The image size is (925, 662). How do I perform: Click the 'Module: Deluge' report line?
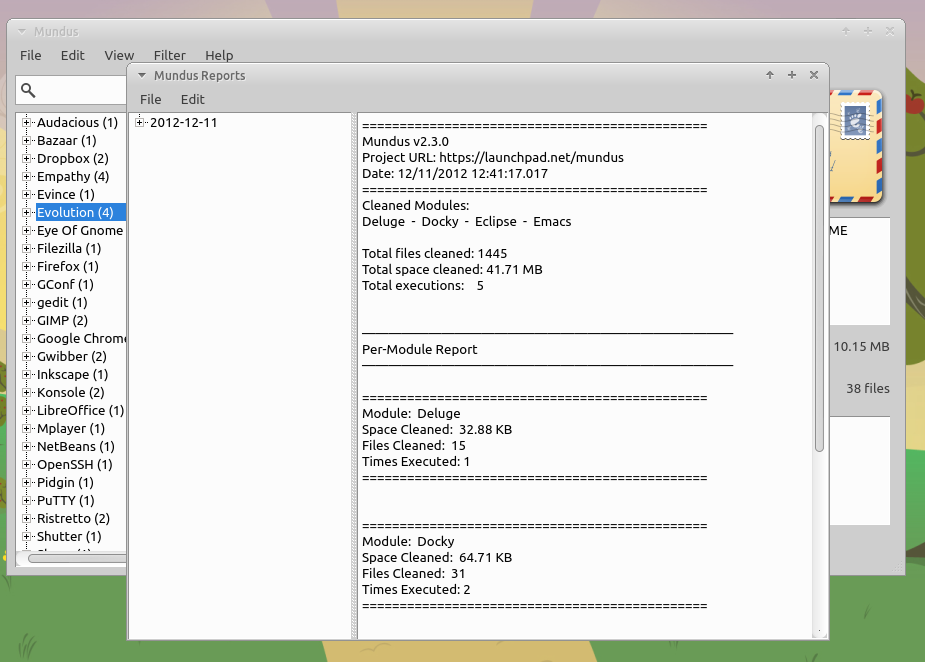click(x=411, y=414)
